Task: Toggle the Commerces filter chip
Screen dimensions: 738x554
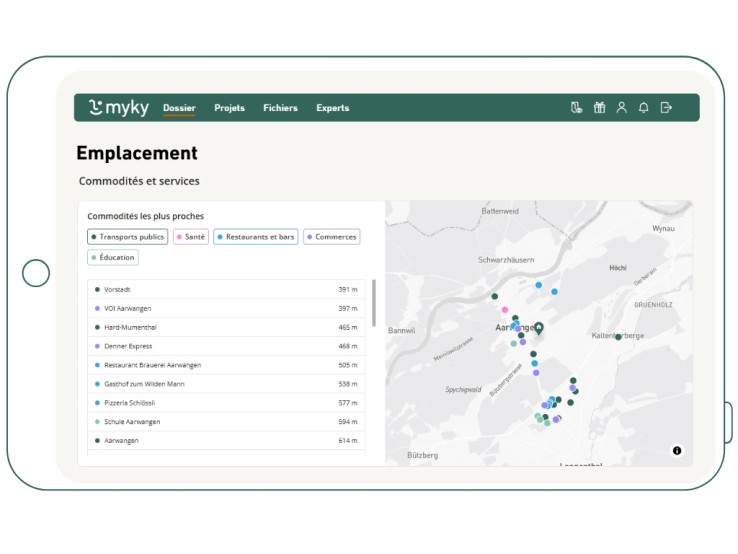Action: click(331, 237)
